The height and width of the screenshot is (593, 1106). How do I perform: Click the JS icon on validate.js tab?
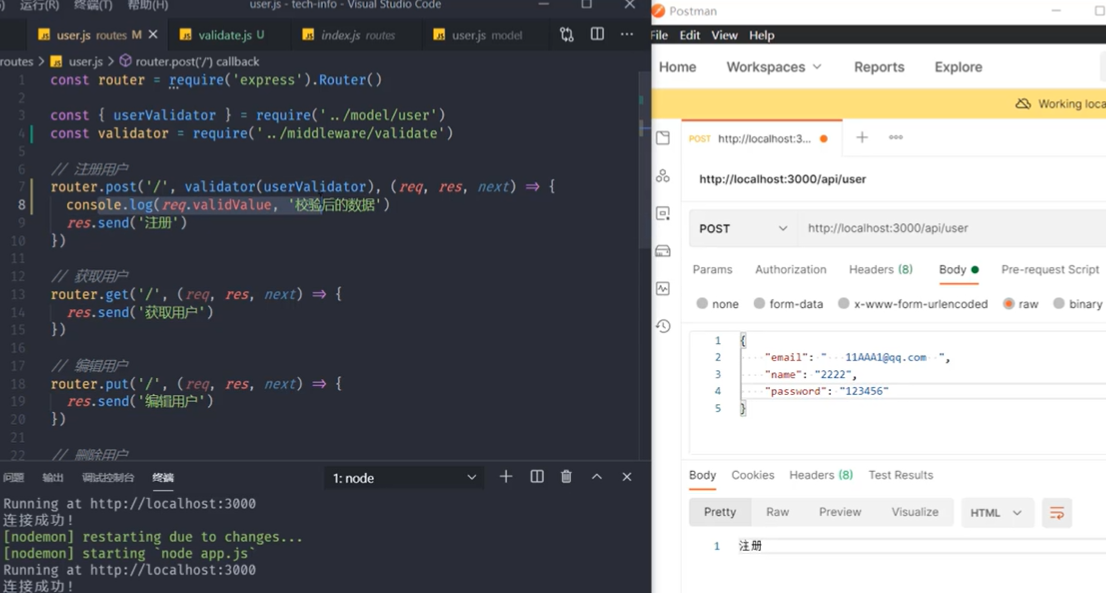pos(186,35)
